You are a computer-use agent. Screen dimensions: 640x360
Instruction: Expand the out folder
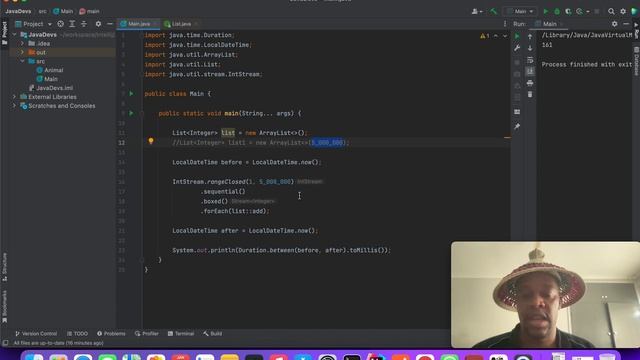[22, 52]
